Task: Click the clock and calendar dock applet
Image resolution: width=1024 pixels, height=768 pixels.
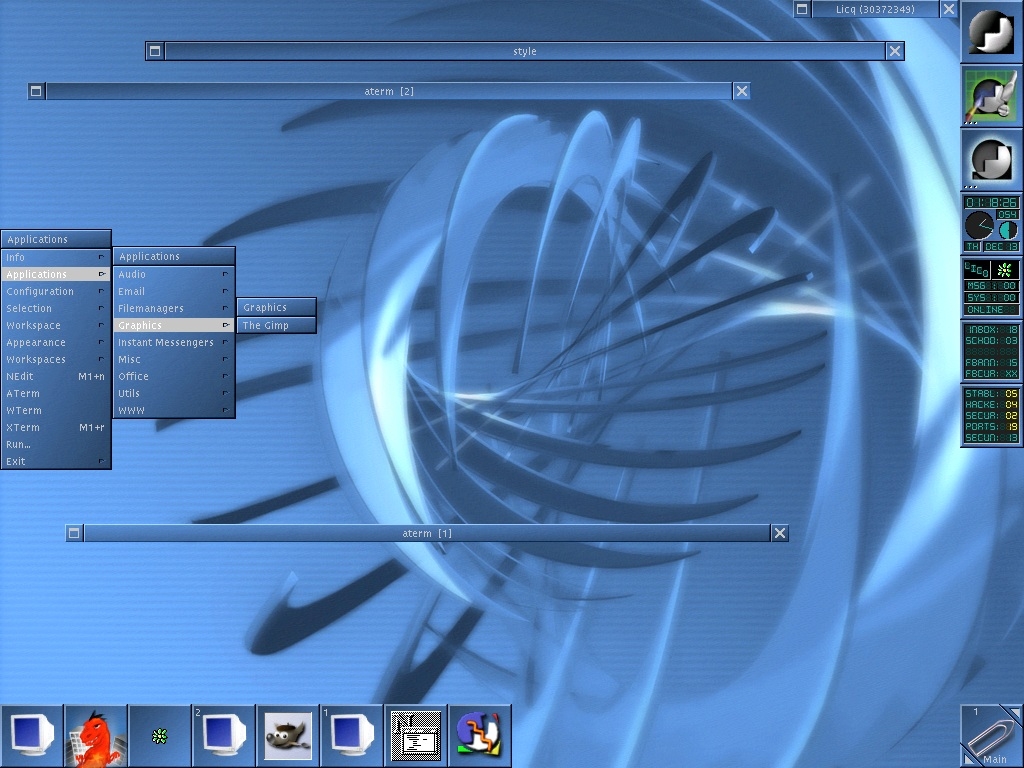Action: point(991,224)
